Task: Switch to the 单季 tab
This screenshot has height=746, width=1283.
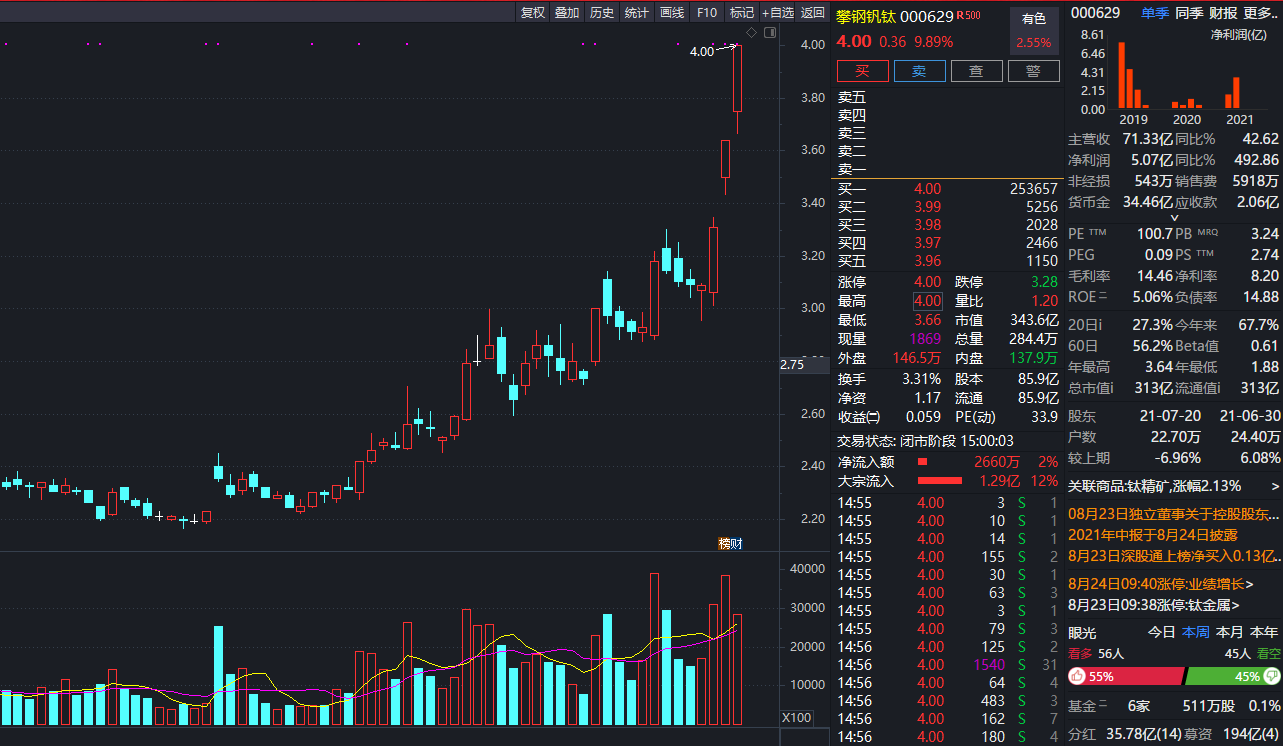Action: point(1155,13)
